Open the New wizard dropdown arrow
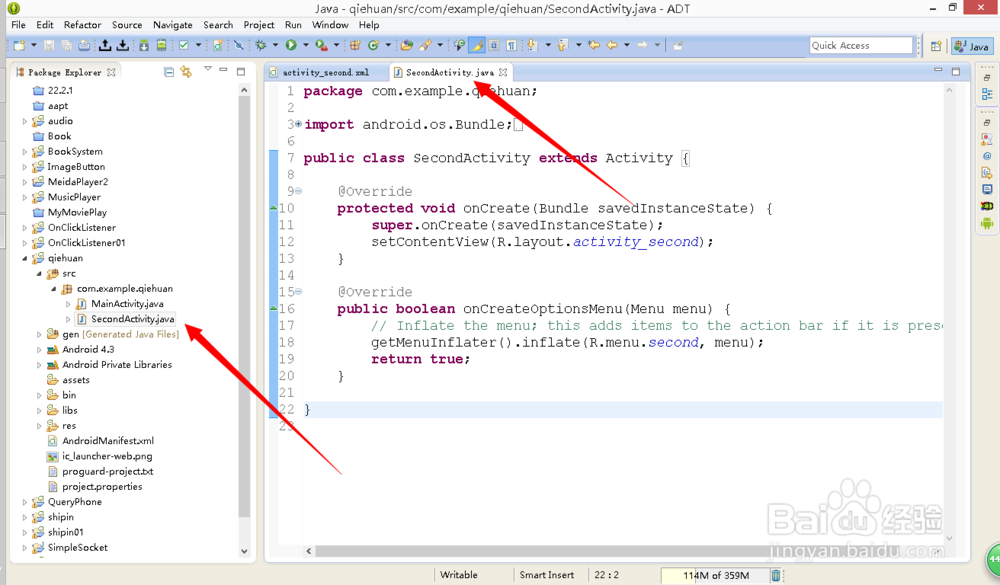This screenshot has height=585, width=1000. pyautogui.click(x=34, y=45)
